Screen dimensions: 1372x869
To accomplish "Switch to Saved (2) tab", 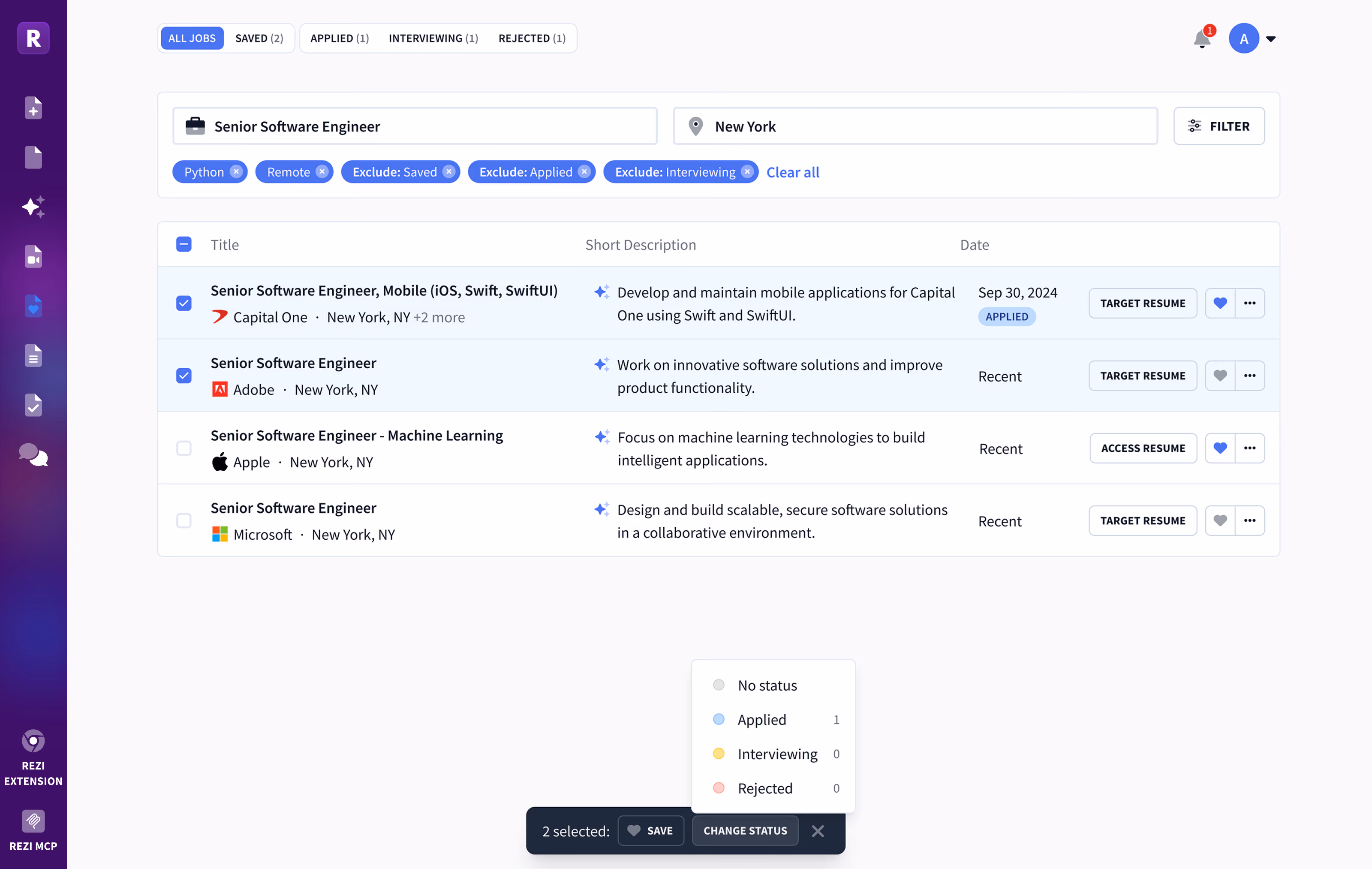I will [259, 38].
